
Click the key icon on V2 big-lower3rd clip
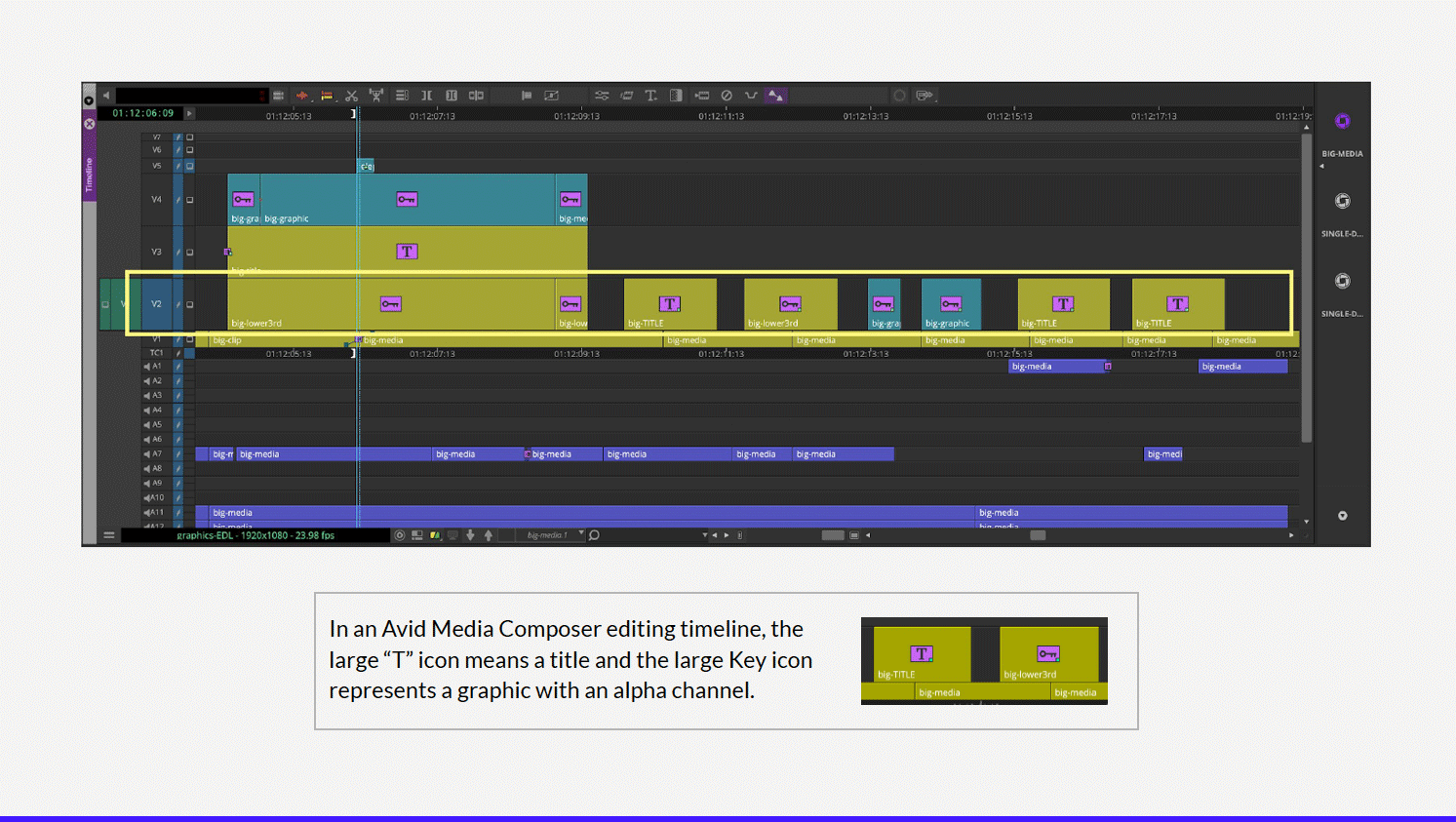coord(391,304)
